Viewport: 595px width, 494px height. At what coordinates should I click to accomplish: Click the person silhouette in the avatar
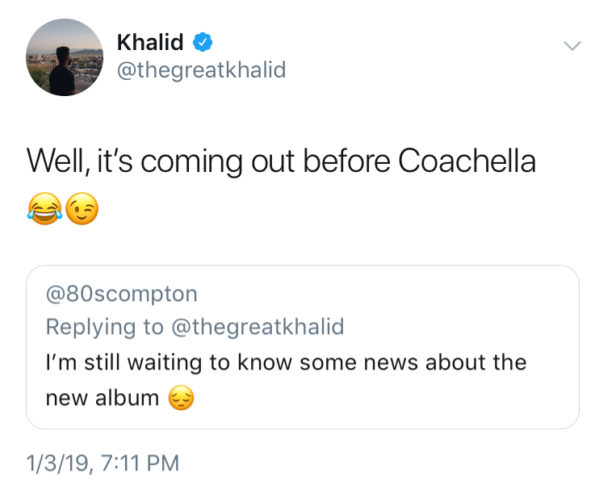[63, 71]
